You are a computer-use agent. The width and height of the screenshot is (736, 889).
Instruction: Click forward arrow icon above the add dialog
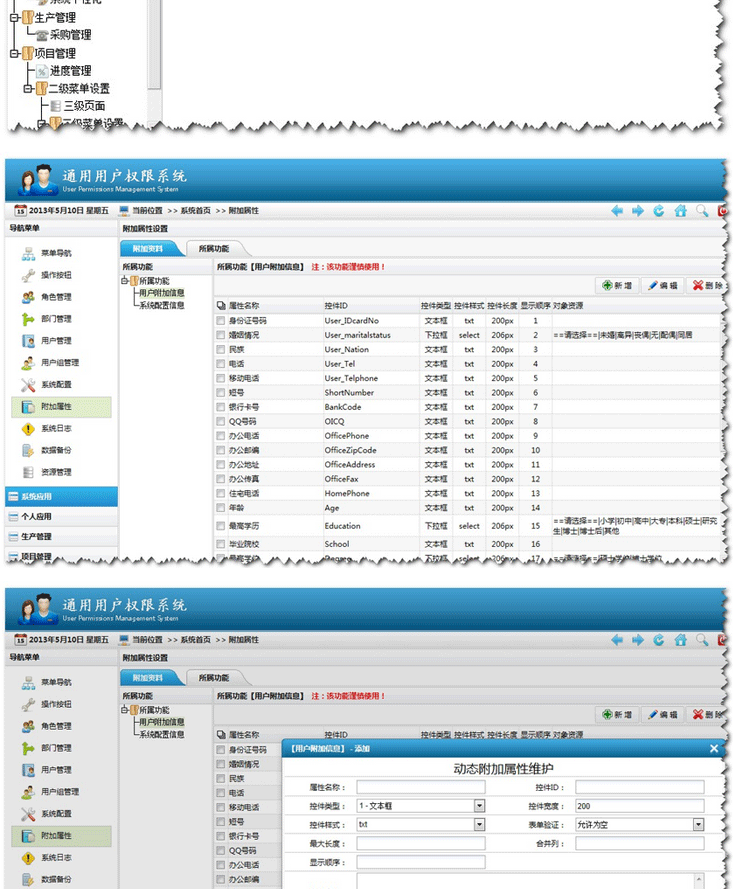click(638, 640)
